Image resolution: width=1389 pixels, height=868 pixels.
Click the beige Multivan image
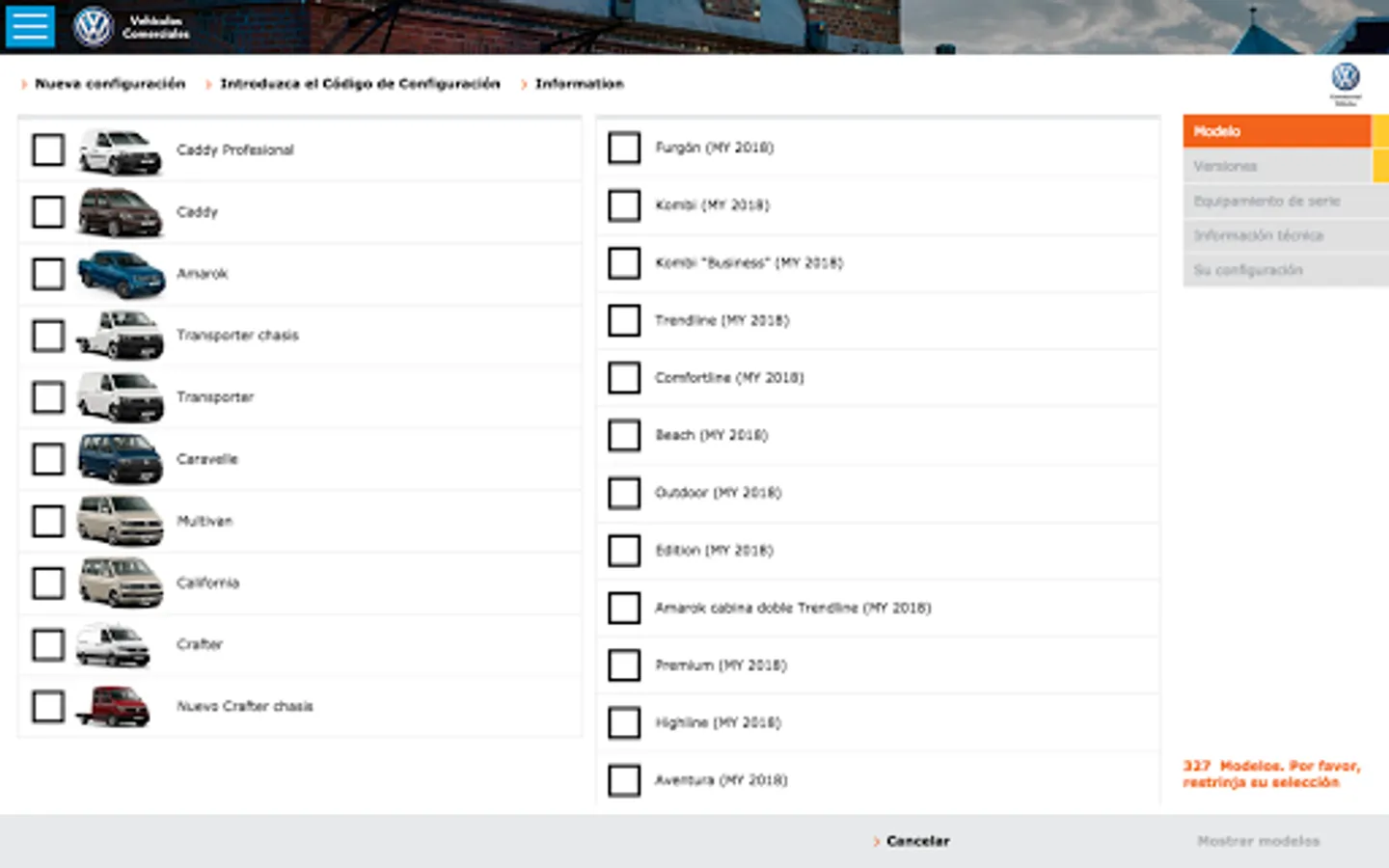tap(120, 521)
